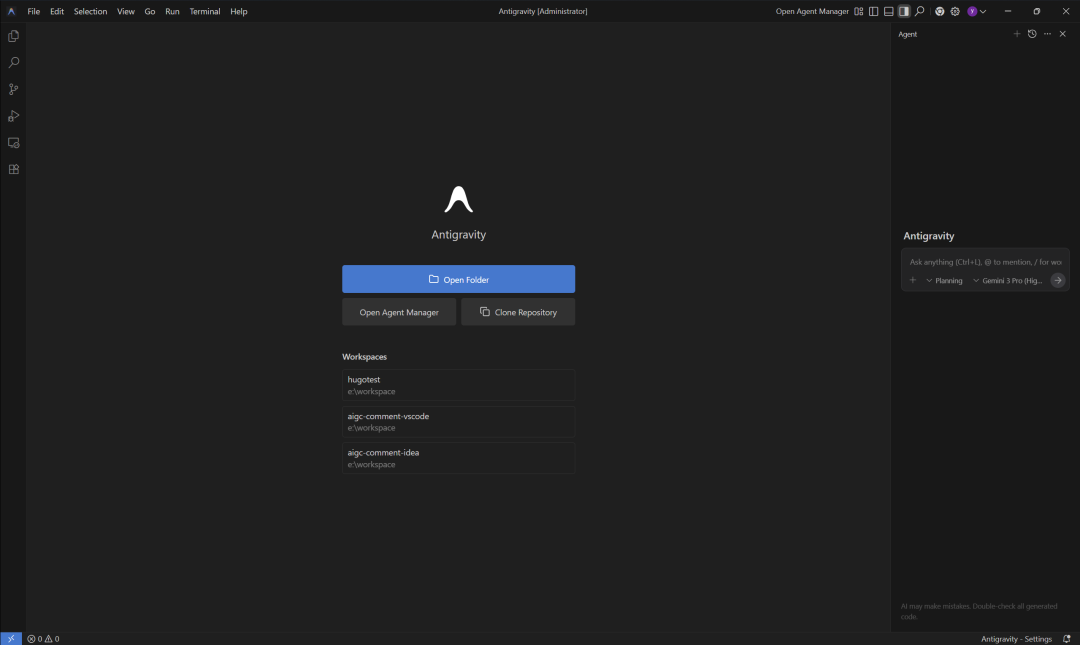This screenshot has height=645, width=1080.
Task: Open the browser Chrome icon in the title bar
Action: click(x=939, y=11)
